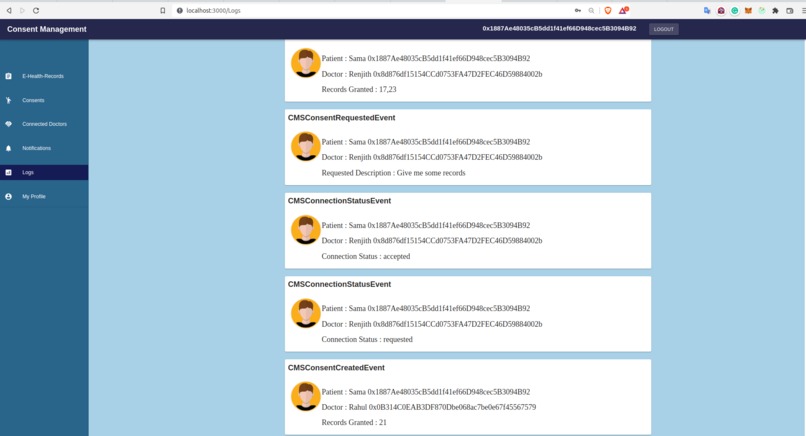The image size is (806, 436).
Task: Click avatar in the Connection Status accepted card
Action: 306,229
